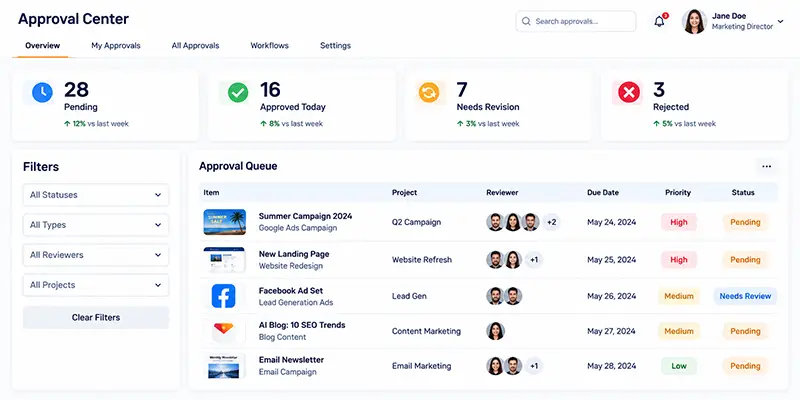Open the Settings tab
The width and height of the screenshot is (800, 400).
tap(335, 45)
